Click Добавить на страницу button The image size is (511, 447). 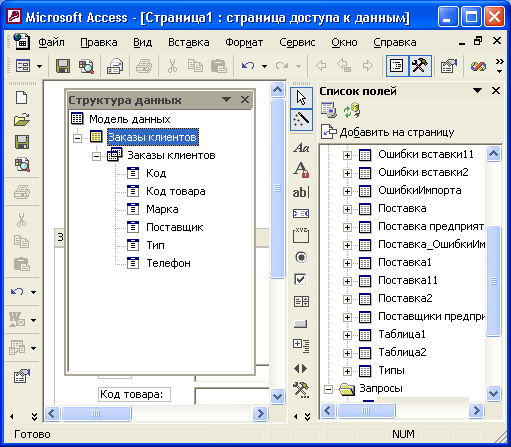point(388,132)
